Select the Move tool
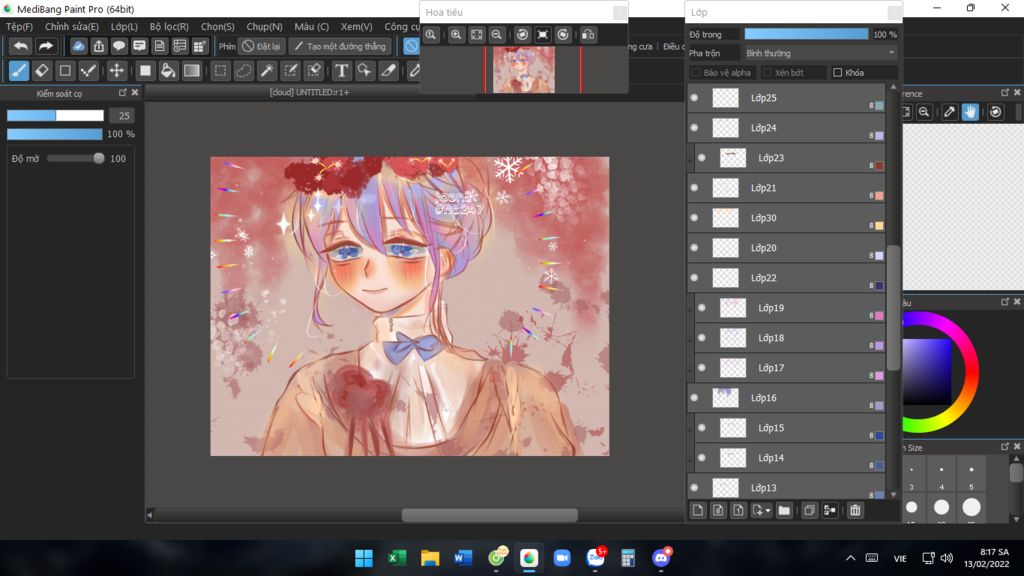The width and height of the screenshot is (1024, 576). pyautogui.click(x=117, y=71)
